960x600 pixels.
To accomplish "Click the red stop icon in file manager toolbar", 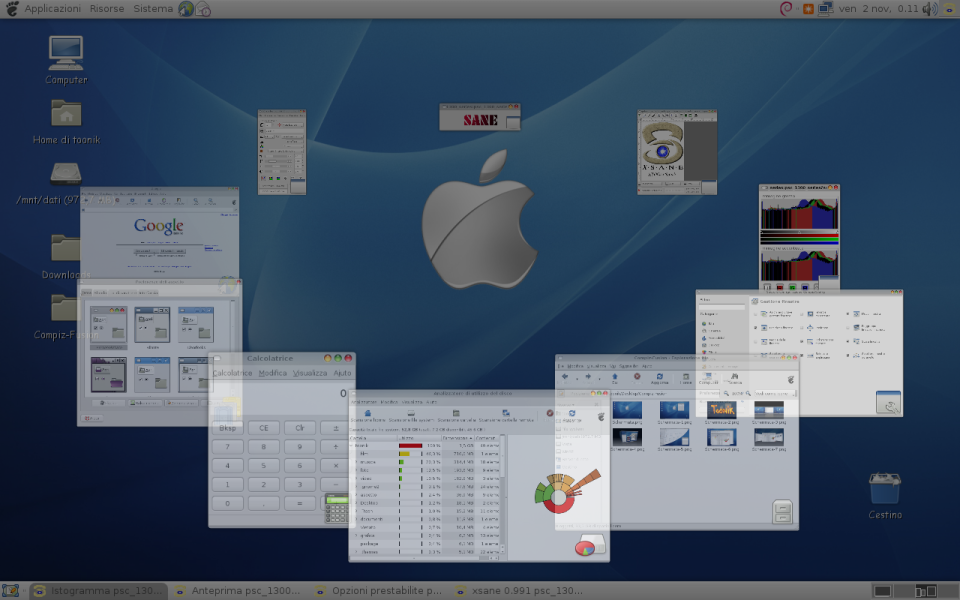I will point(637,377).
